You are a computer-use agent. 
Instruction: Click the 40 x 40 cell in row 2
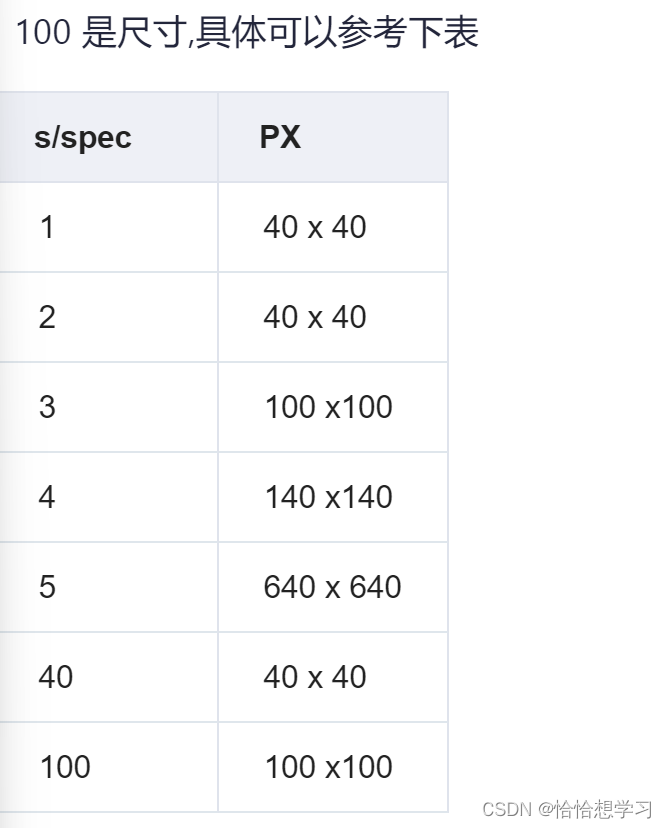click(x=333, y=317)
